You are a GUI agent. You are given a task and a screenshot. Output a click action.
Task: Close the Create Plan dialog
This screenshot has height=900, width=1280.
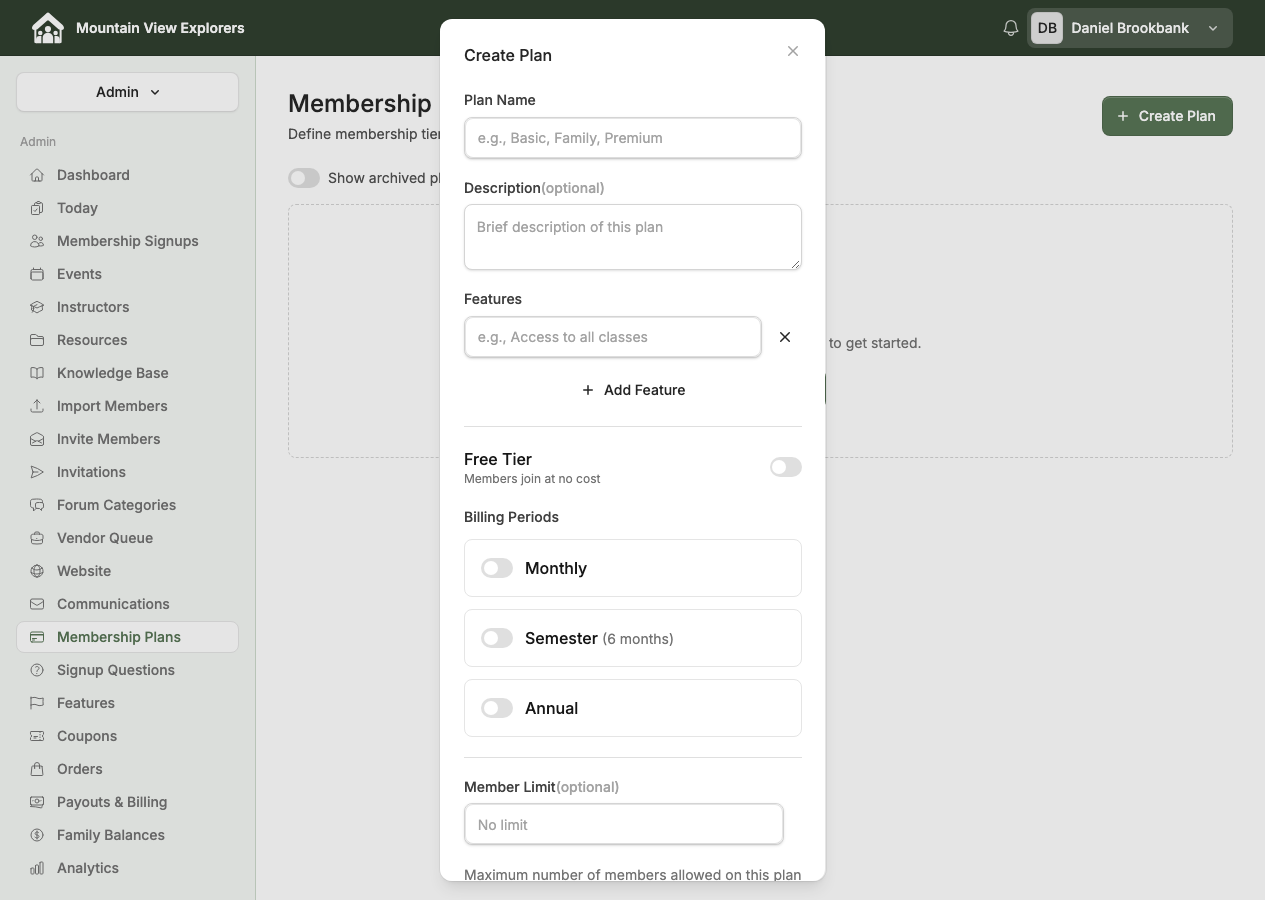click(x=793, y=51)
